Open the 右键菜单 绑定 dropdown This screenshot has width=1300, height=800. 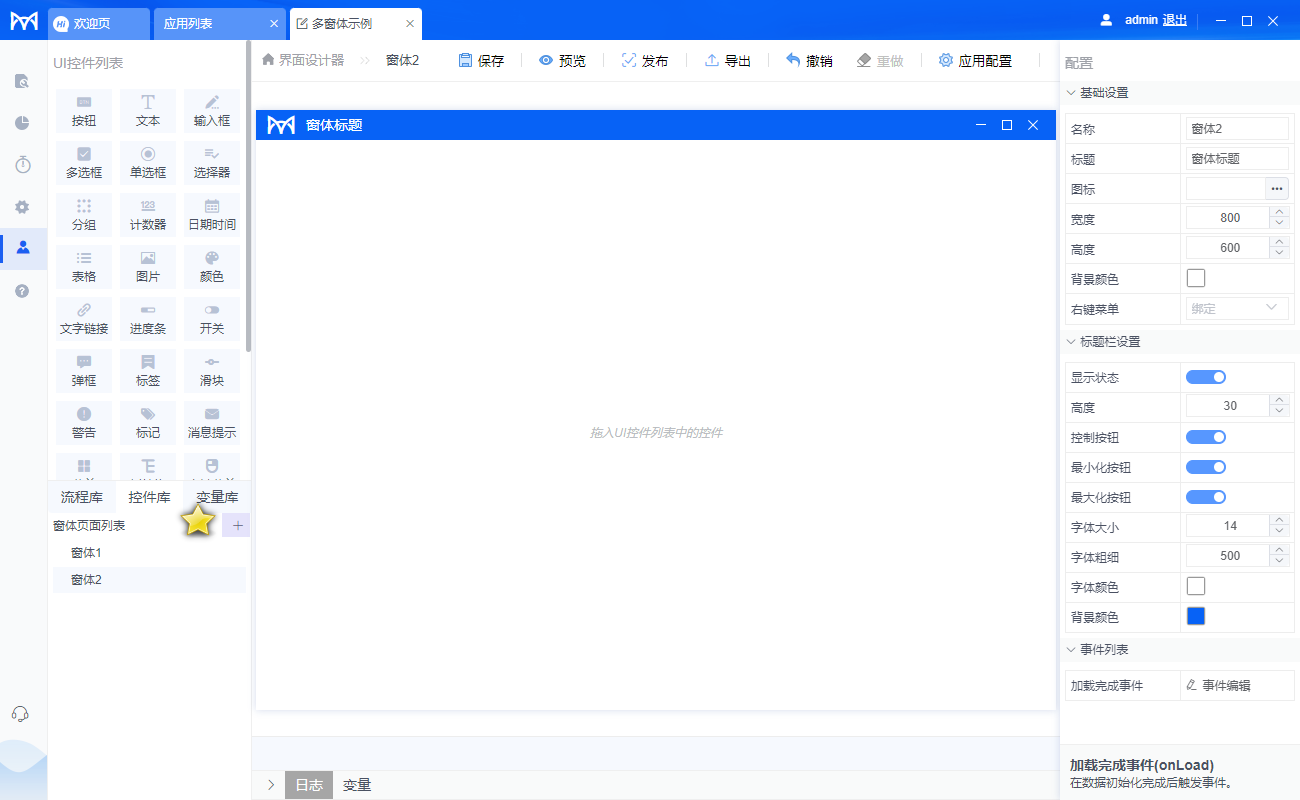click(x=1237, y=308)
